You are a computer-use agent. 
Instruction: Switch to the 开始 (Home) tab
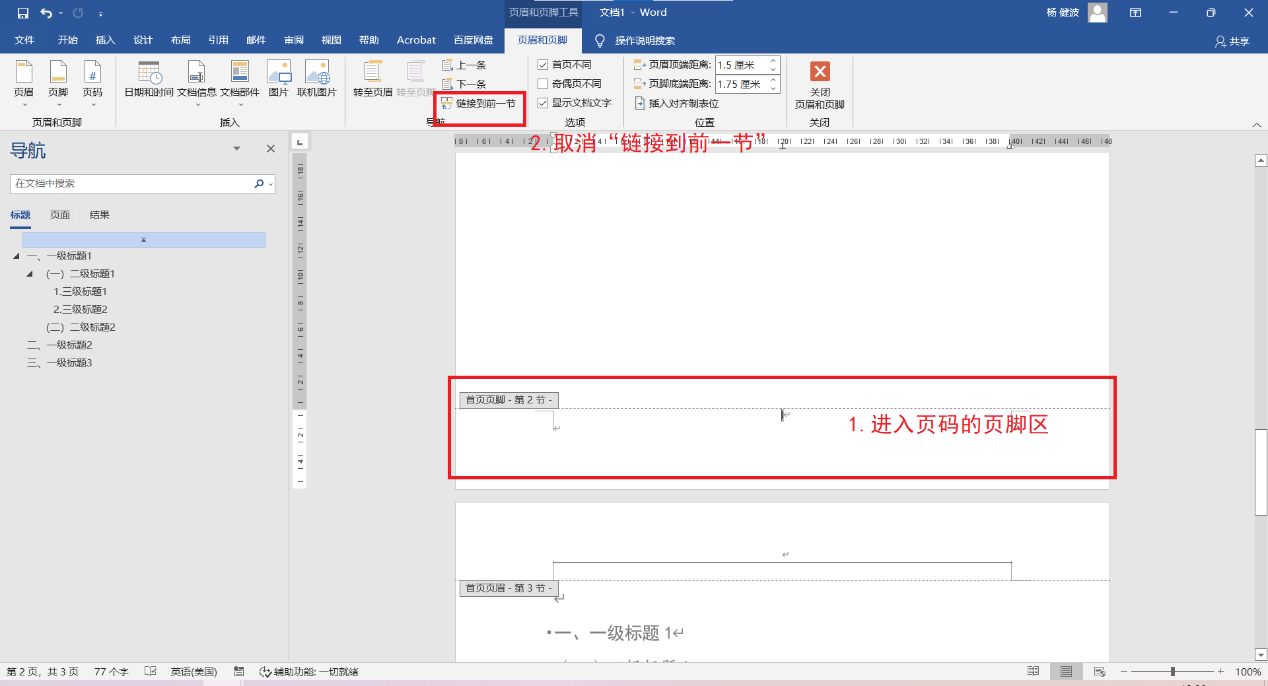pos(67,41)
